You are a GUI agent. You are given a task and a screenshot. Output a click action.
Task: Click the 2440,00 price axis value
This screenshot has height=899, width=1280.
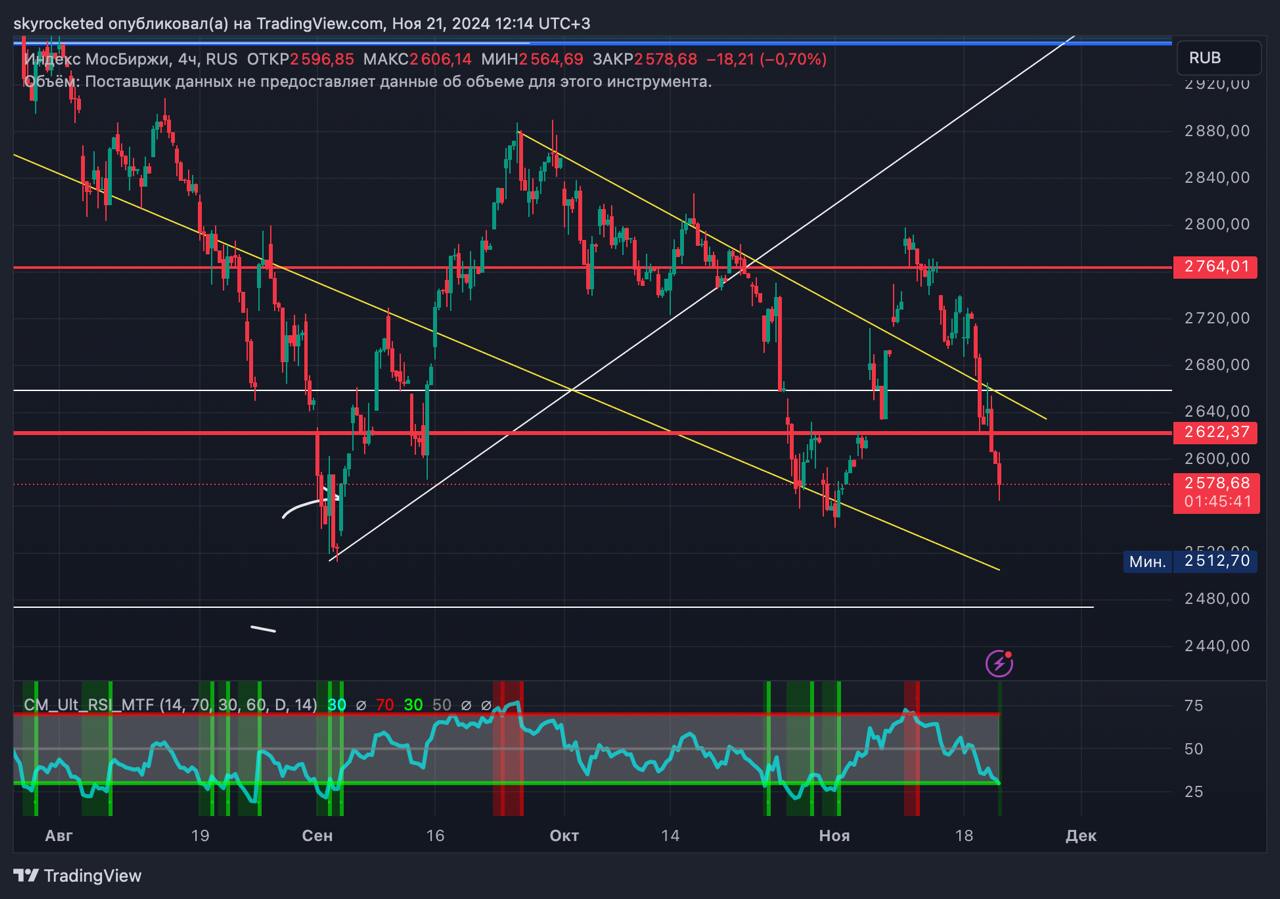pyautogui.click(x=1217, y=646)
